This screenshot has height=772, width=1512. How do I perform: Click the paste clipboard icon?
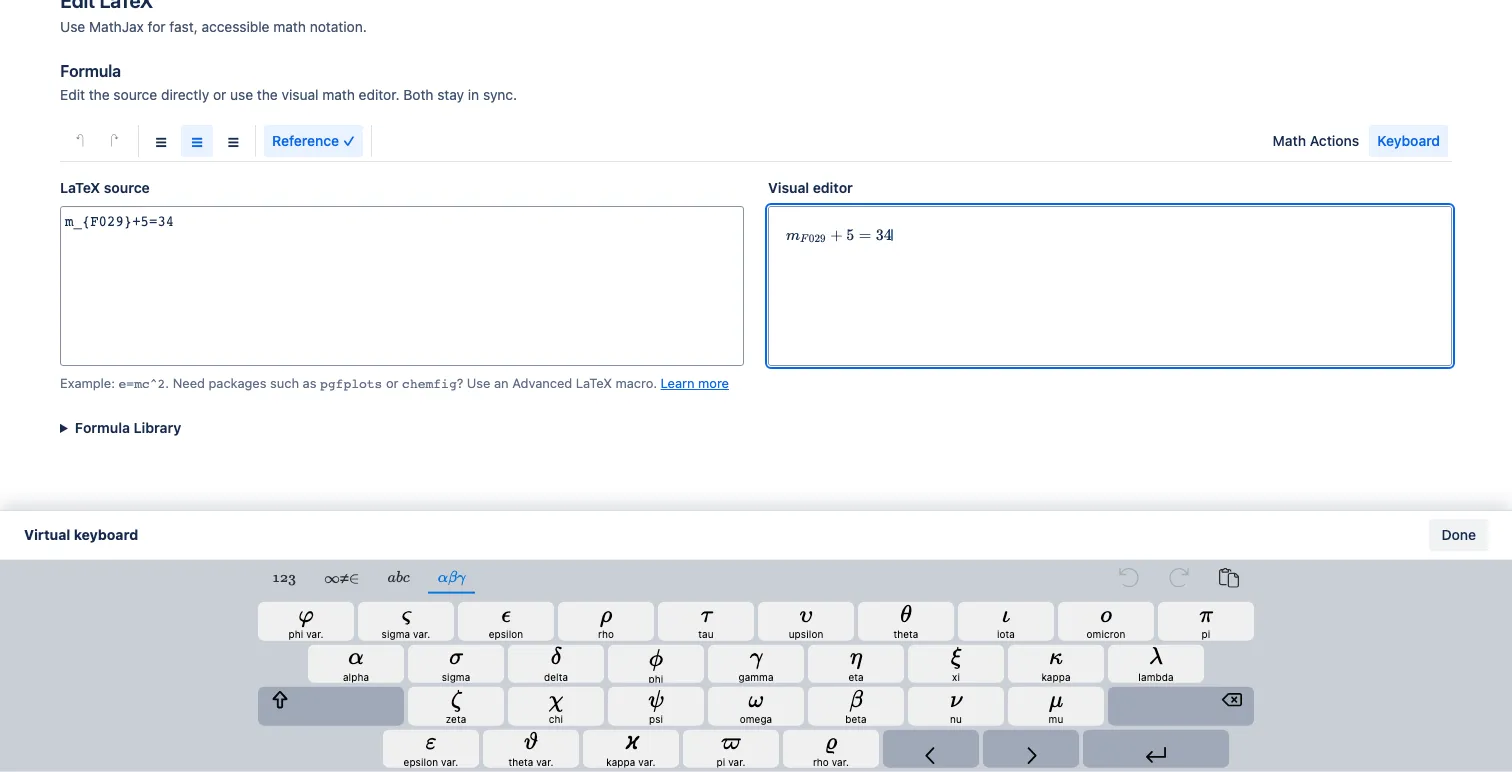1229,578
